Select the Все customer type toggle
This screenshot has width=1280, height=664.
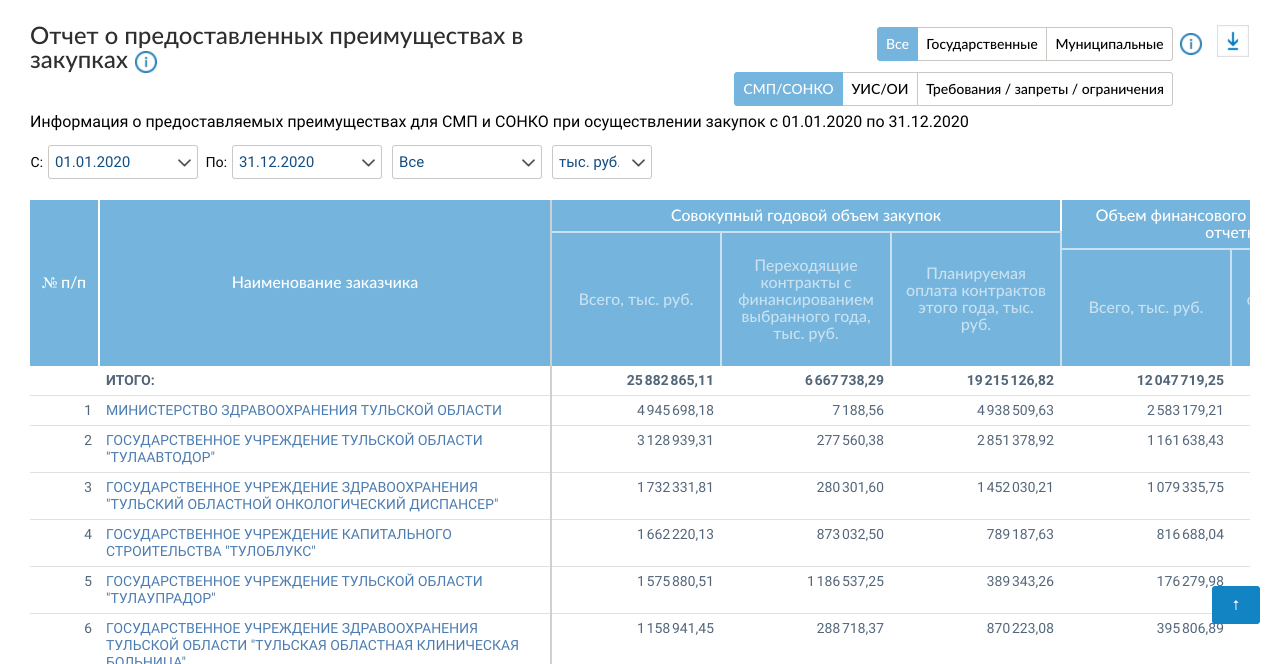pos(897,44)
